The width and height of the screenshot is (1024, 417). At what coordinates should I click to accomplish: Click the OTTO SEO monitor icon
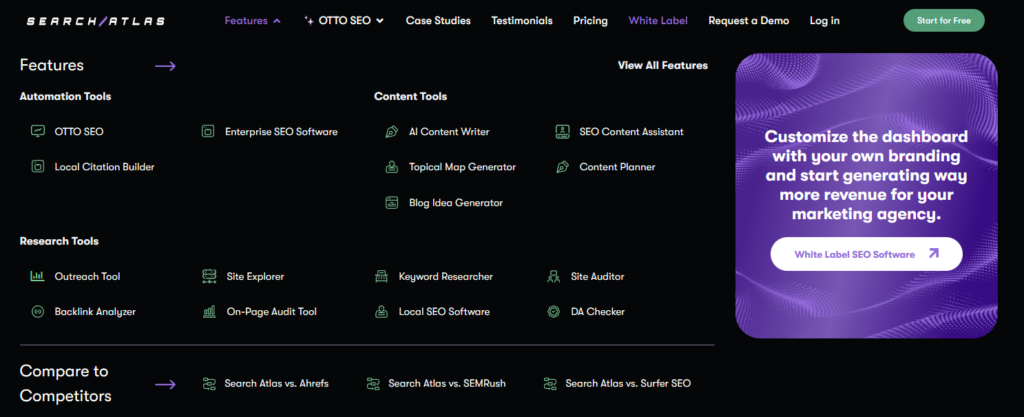pyautogui.click(x=38, y=131)
